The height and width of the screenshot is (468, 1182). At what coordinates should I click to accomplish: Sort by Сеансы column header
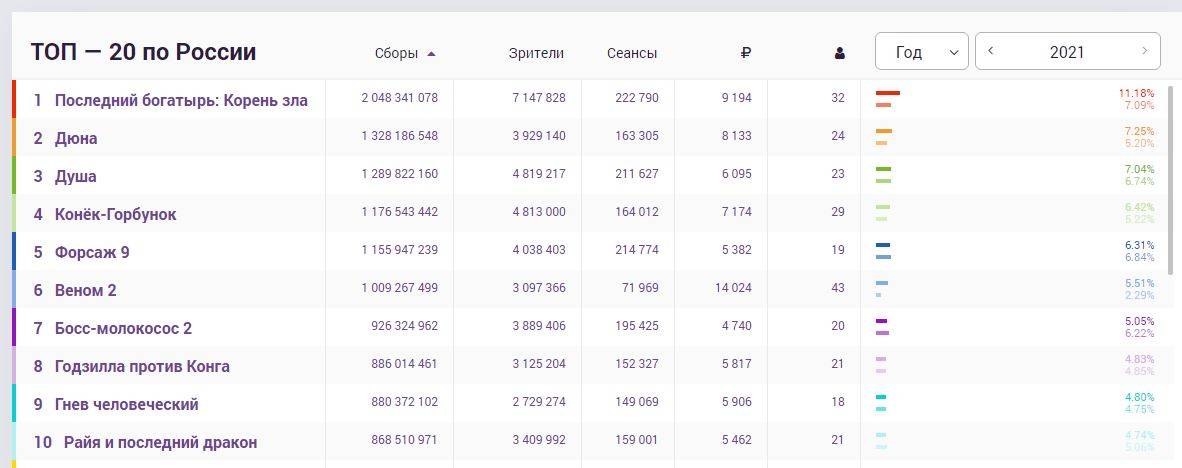pos(632,54)
